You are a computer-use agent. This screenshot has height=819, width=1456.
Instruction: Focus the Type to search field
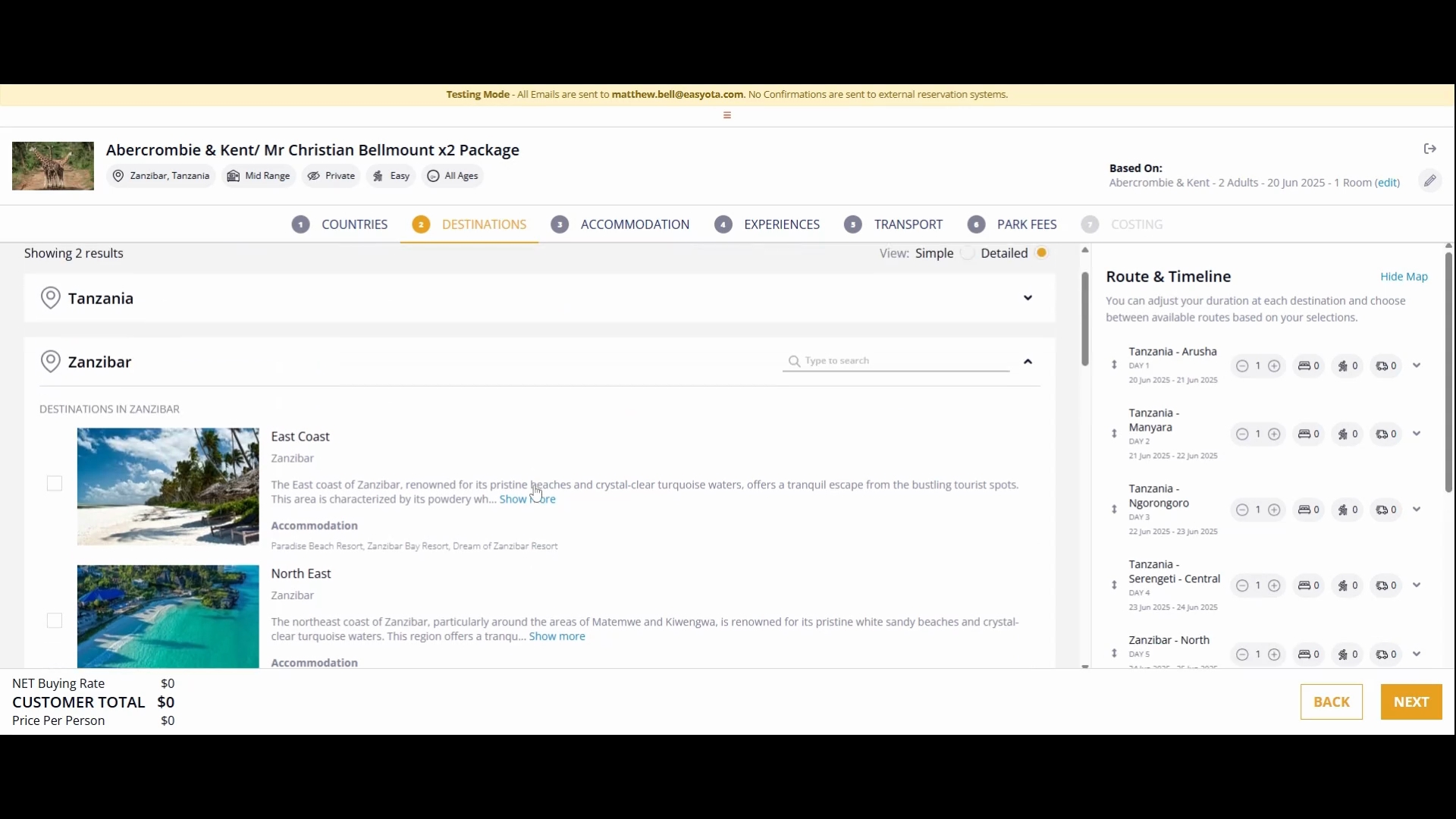pos(896,361)
